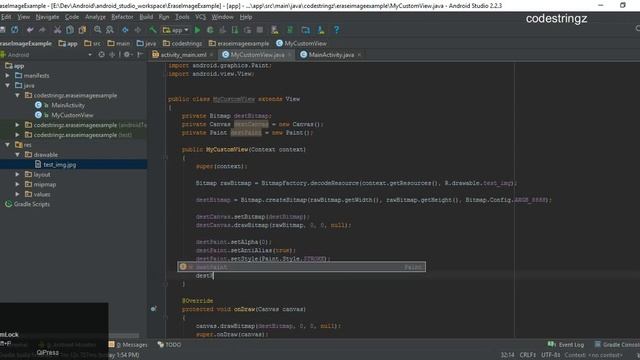This screenshot has height=360, width=640.
Task: Select destPaint autocomplete suggestion
Action: pyautogui.click(x=302, y=267)
